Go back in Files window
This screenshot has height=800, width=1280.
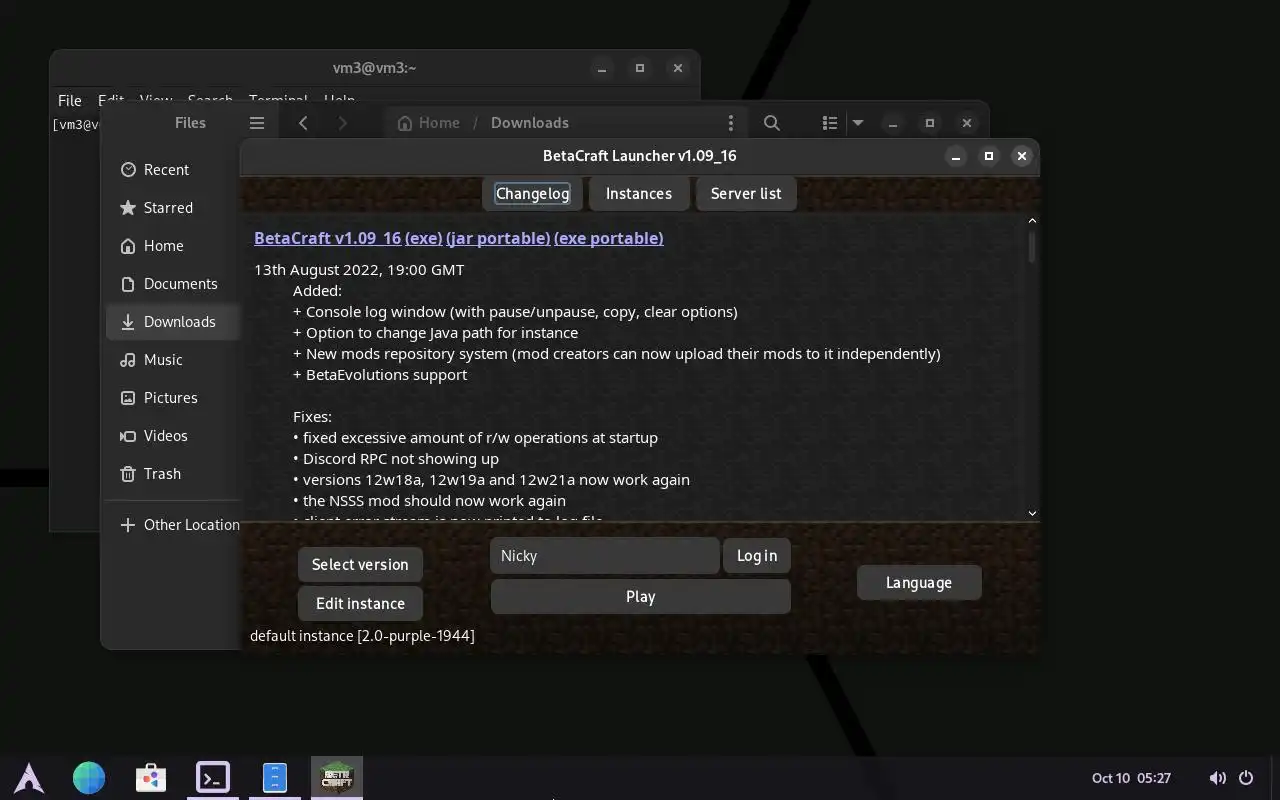point(303,123)
